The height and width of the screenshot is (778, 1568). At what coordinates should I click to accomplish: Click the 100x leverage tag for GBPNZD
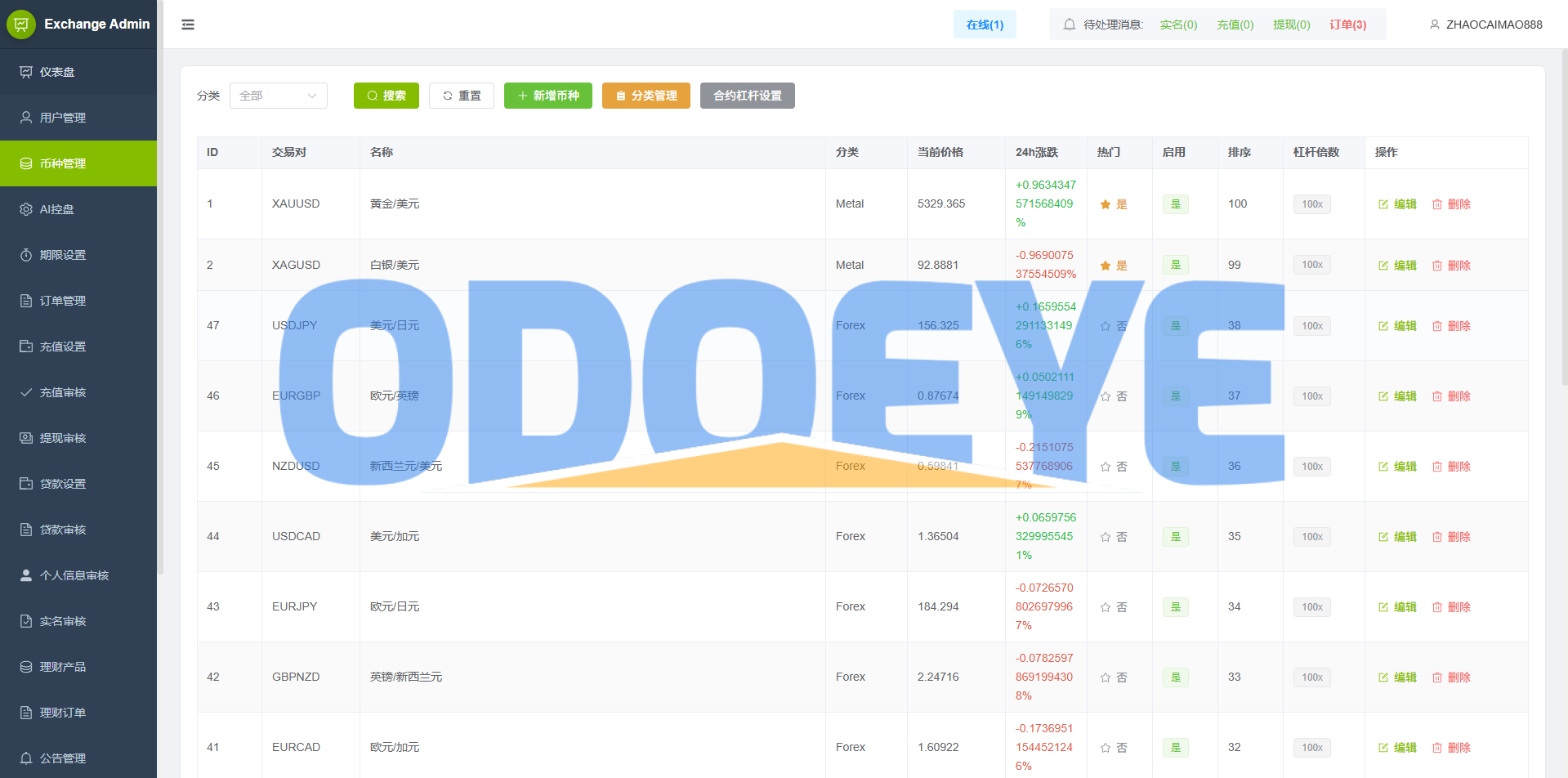coord(1311,677)
